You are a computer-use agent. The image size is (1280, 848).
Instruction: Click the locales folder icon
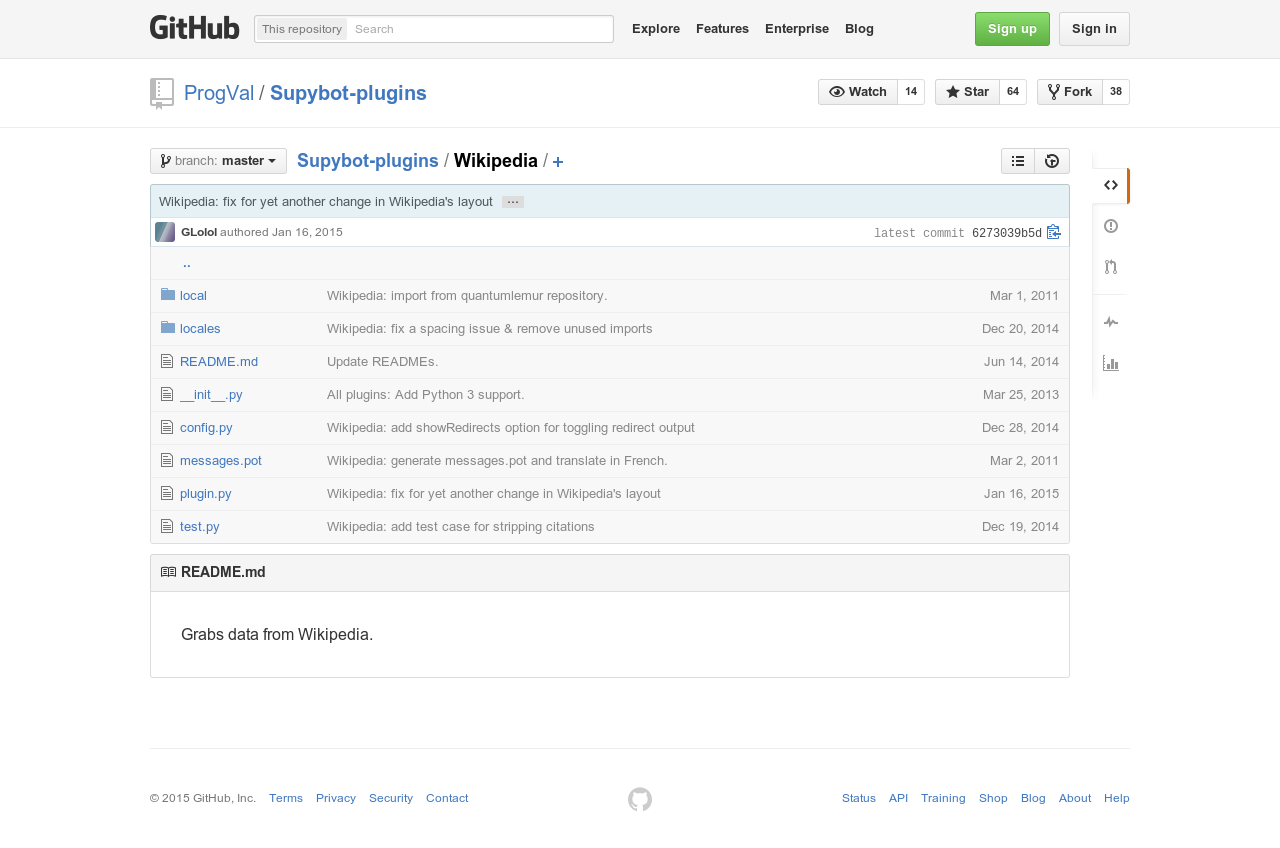click(x=168, y=328)
